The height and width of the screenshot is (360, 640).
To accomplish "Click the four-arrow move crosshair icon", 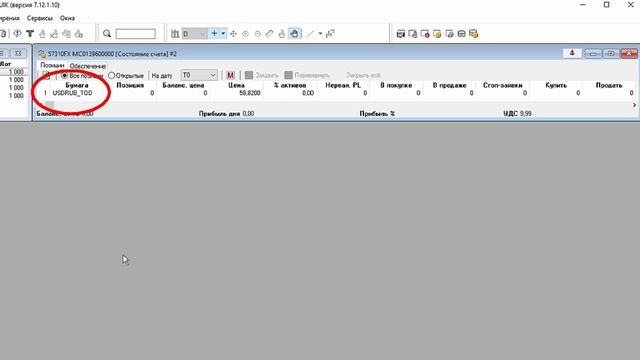I will 233,34.
